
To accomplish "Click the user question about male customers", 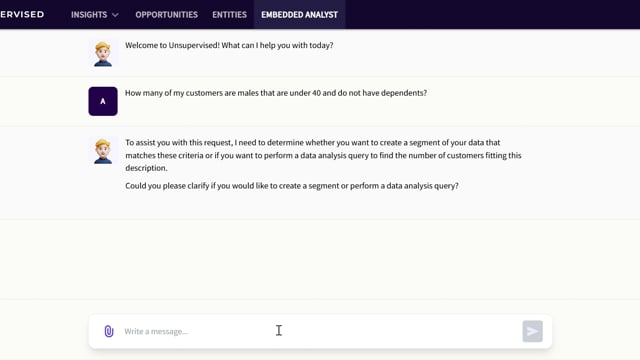I will pos(276,93).
